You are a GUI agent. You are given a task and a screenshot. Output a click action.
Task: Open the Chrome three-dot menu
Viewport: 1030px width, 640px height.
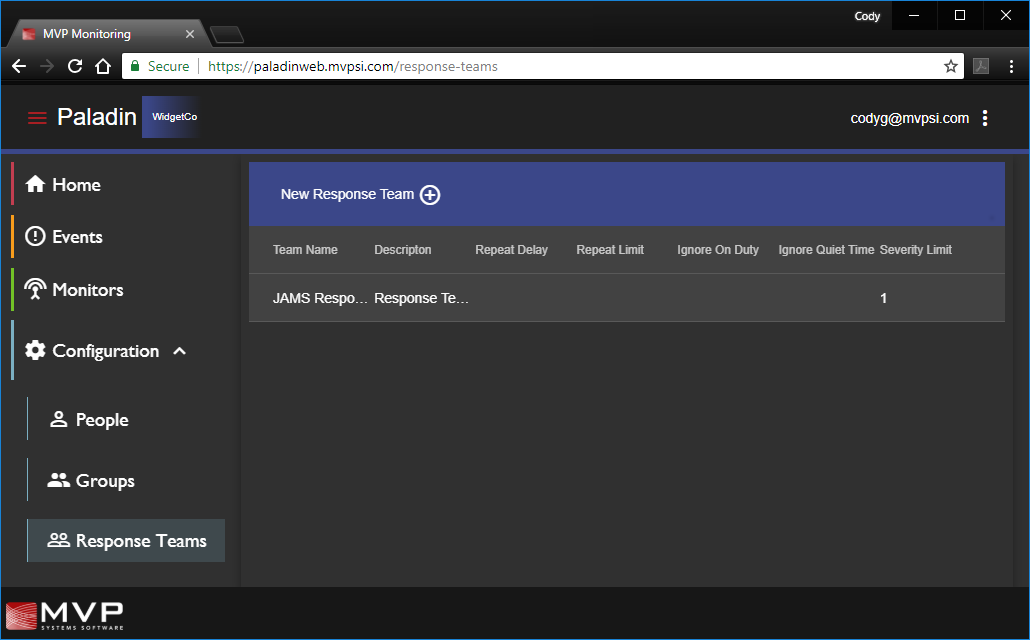1011,67
